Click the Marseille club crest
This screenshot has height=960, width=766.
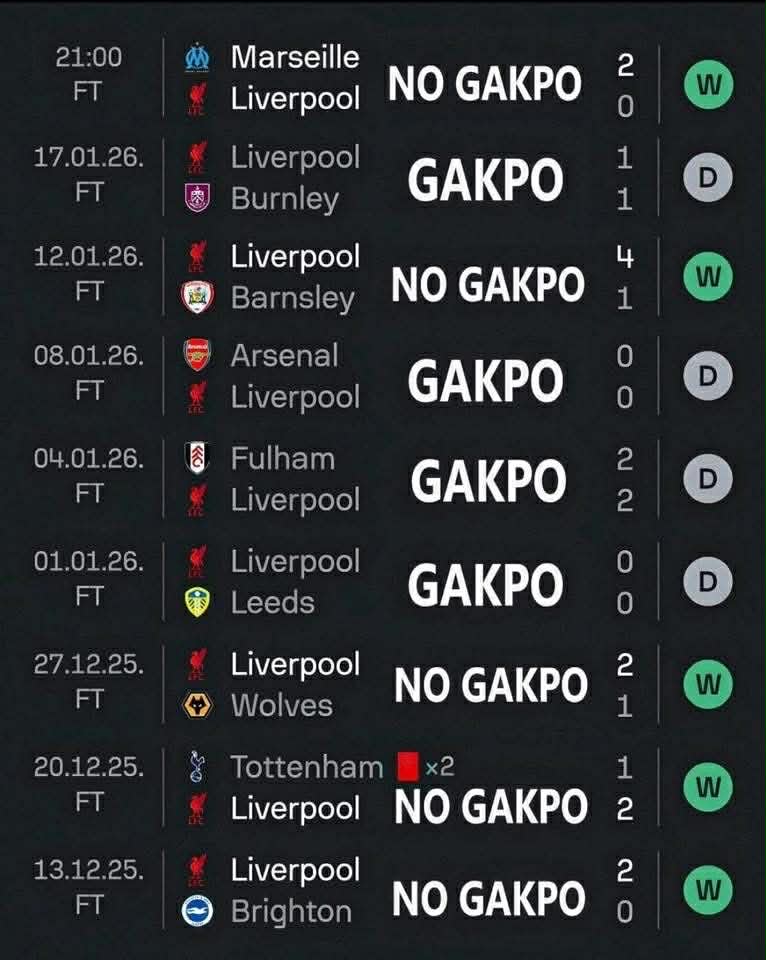coord(197,58)
